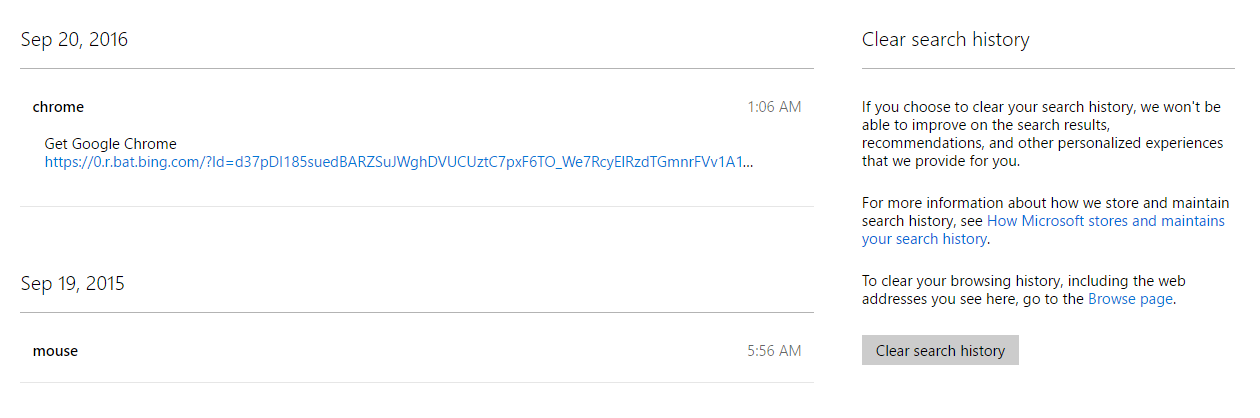
Task: Click the Clear search history panel heading
Action: tap(946, 40)
